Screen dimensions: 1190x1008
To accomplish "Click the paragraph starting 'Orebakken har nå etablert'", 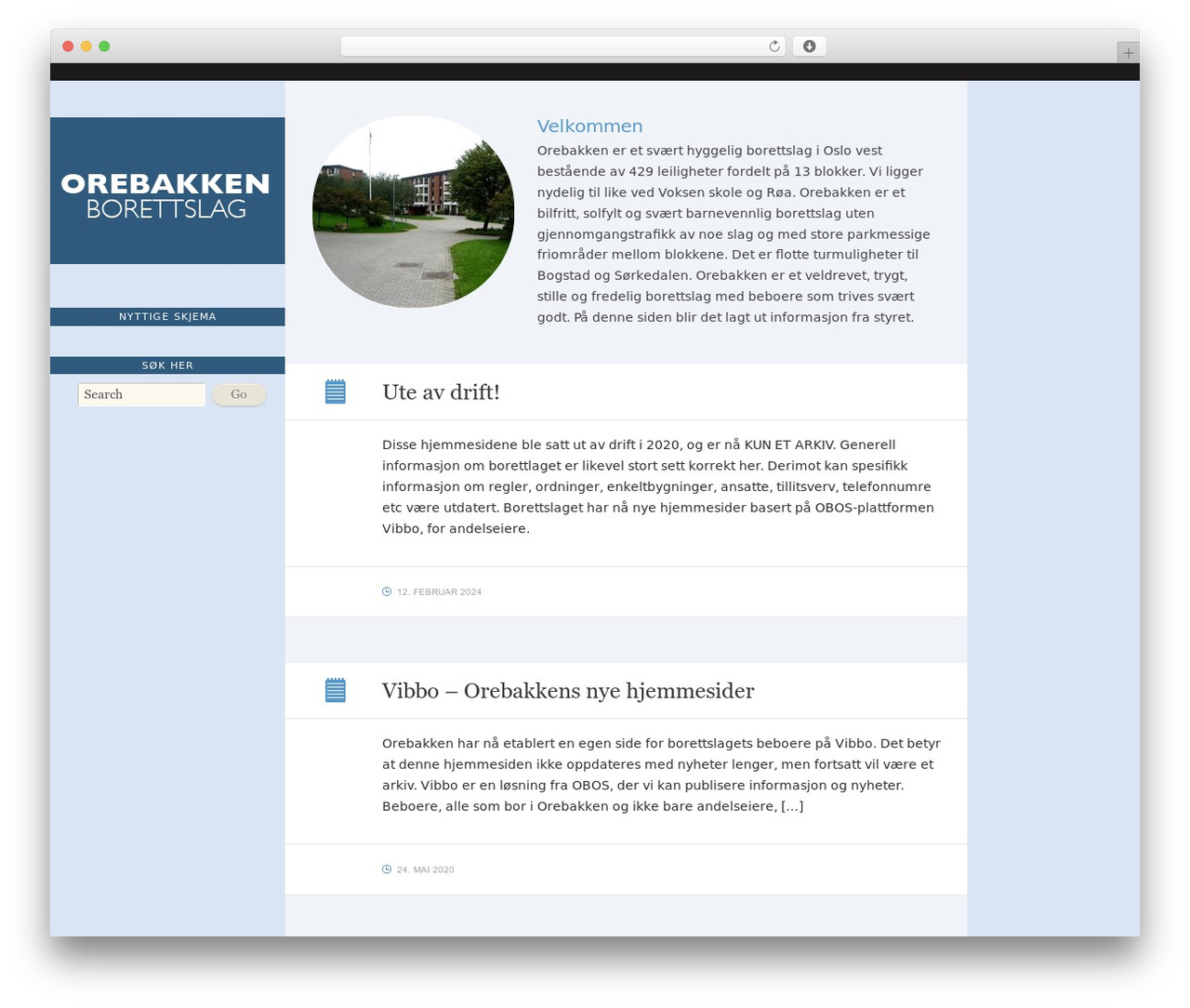I will pyautogui.click(x=661, y=775).
